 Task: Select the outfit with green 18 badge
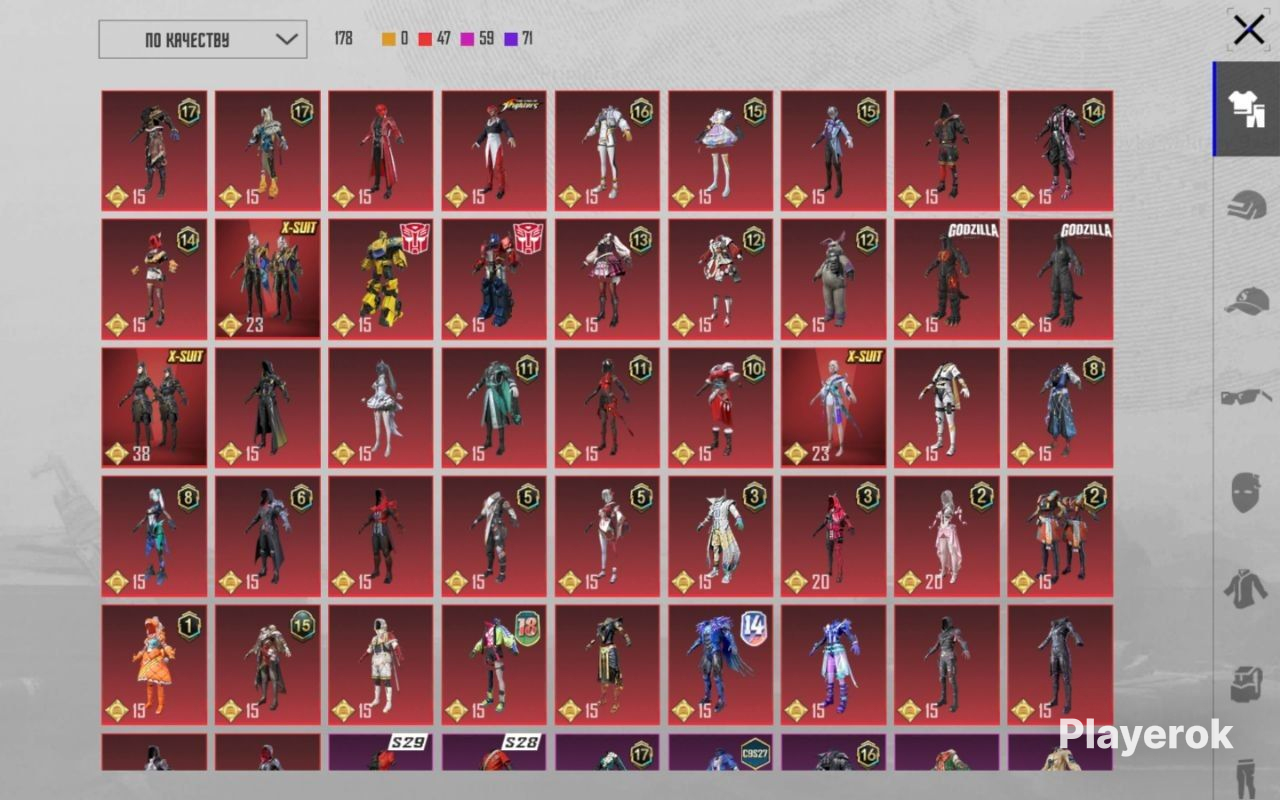(x=494, y=664)
